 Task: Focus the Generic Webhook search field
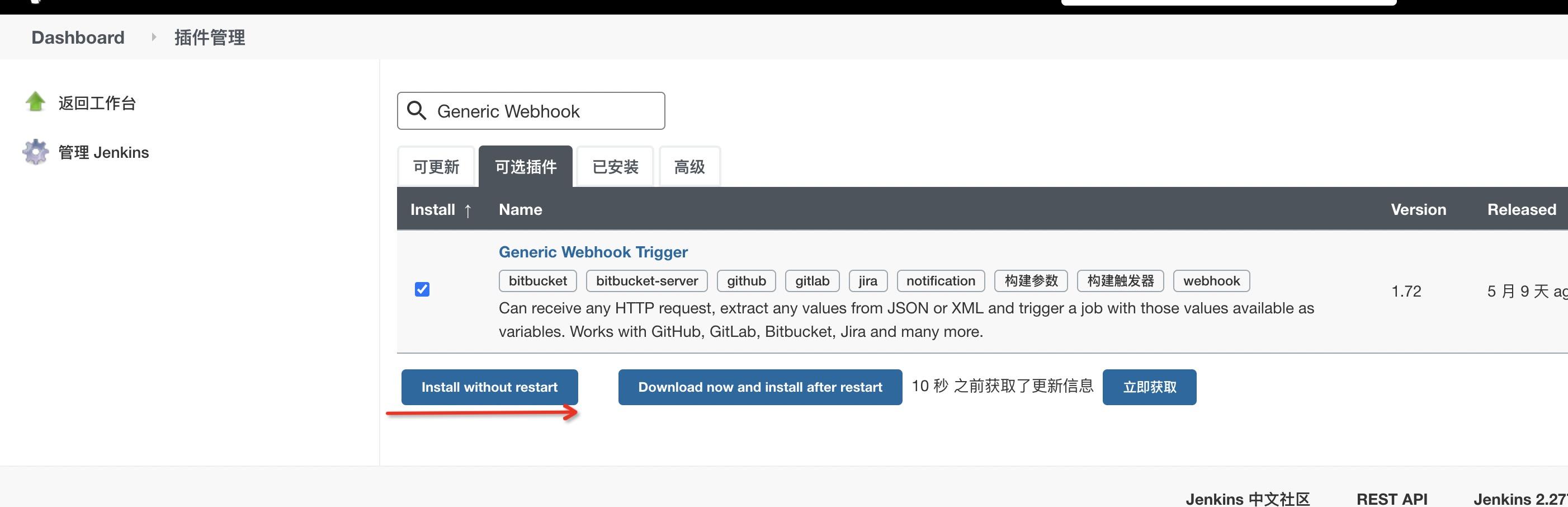[x=531, y=110]
